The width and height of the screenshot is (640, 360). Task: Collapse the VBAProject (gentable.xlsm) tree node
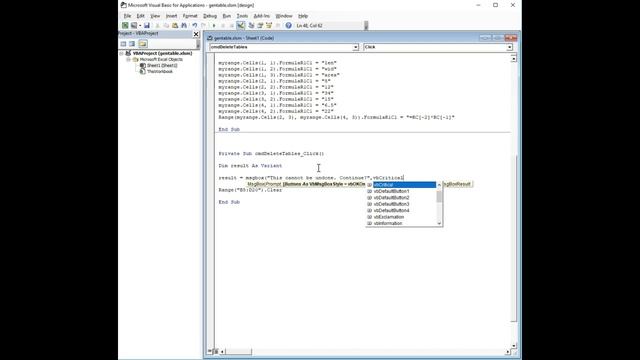pos(121,53)
